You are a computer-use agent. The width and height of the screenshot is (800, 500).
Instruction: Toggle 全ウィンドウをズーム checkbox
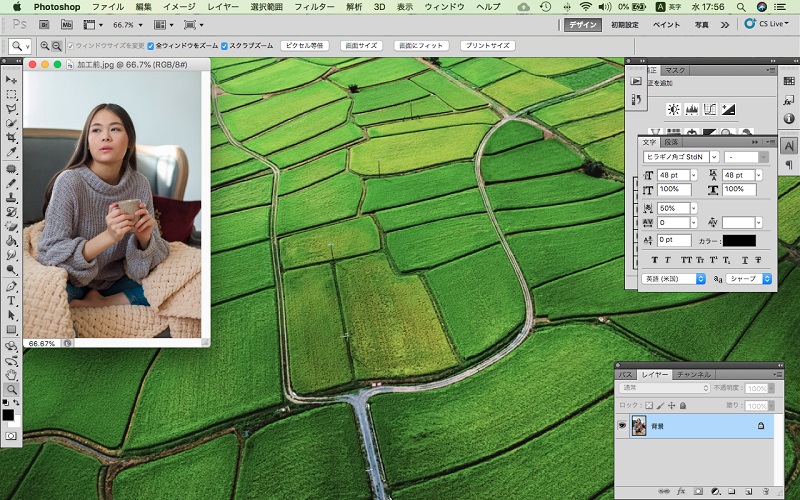[151, 46]
